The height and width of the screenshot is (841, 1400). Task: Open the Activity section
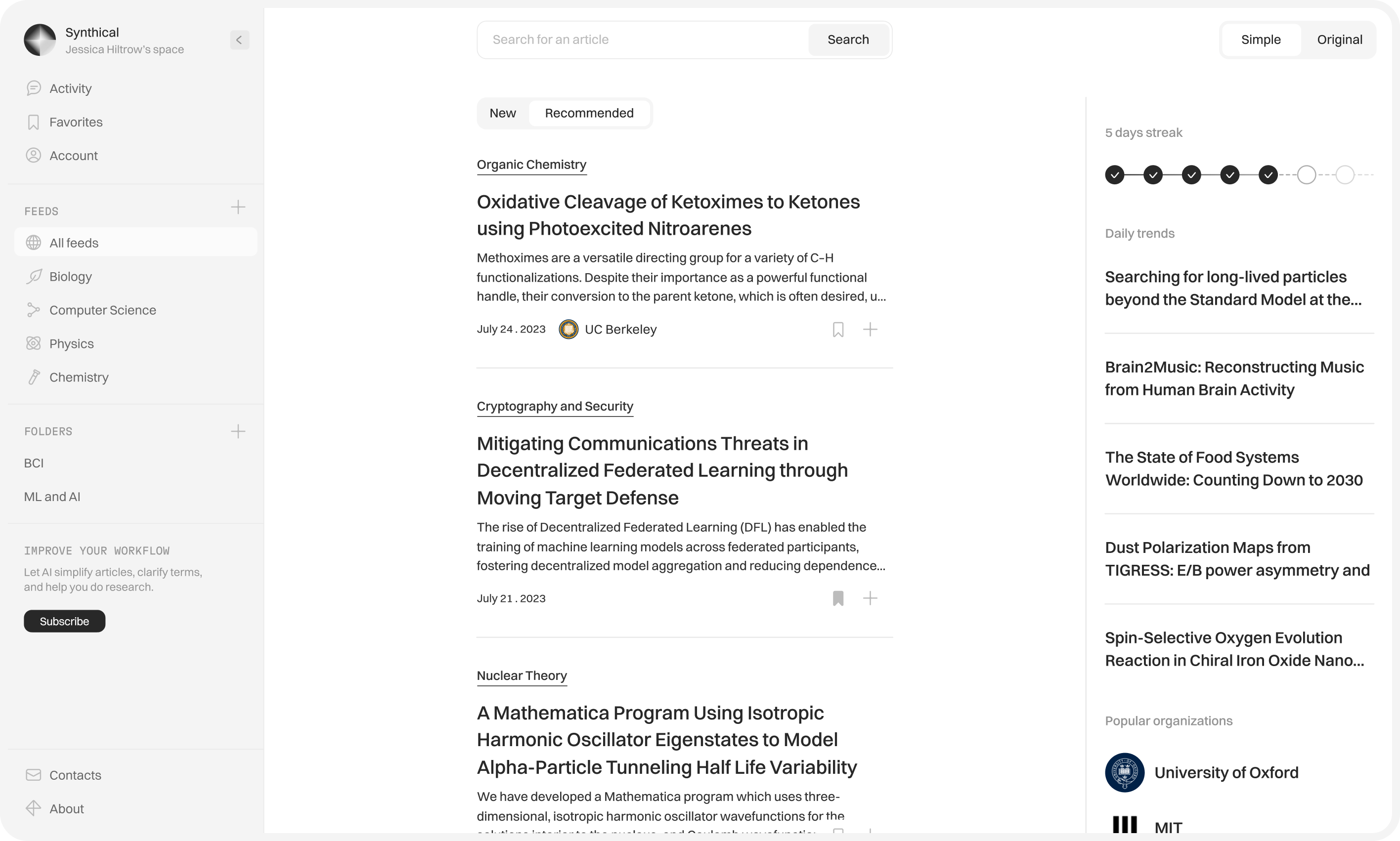70,88
